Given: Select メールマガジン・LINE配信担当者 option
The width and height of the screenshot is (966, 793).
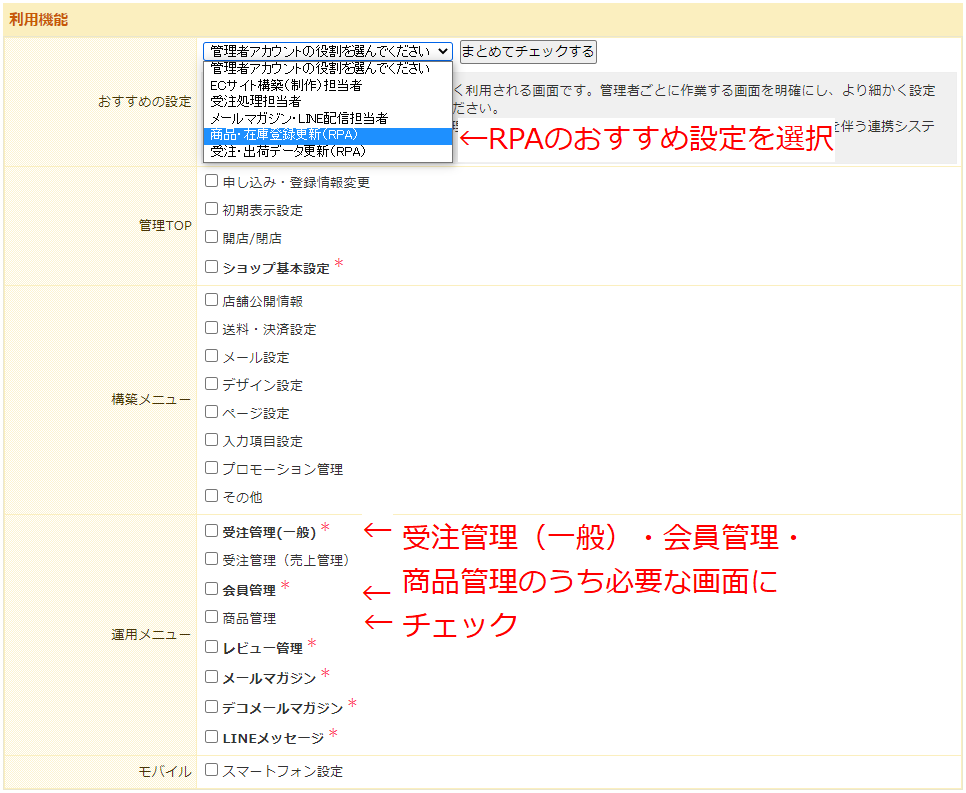Looking at the screenshot, I should point(299,118).
